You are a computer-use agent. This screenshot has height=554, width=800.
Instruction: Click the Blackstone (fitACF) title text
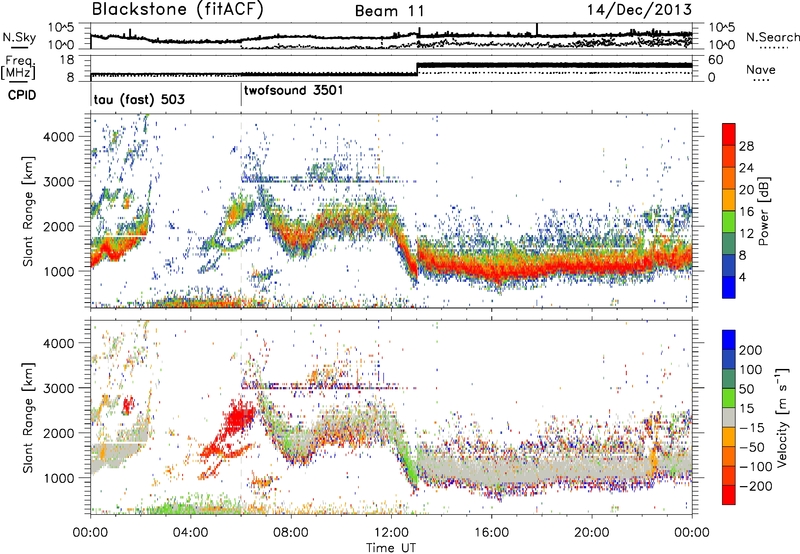click(x=178, y=10)
